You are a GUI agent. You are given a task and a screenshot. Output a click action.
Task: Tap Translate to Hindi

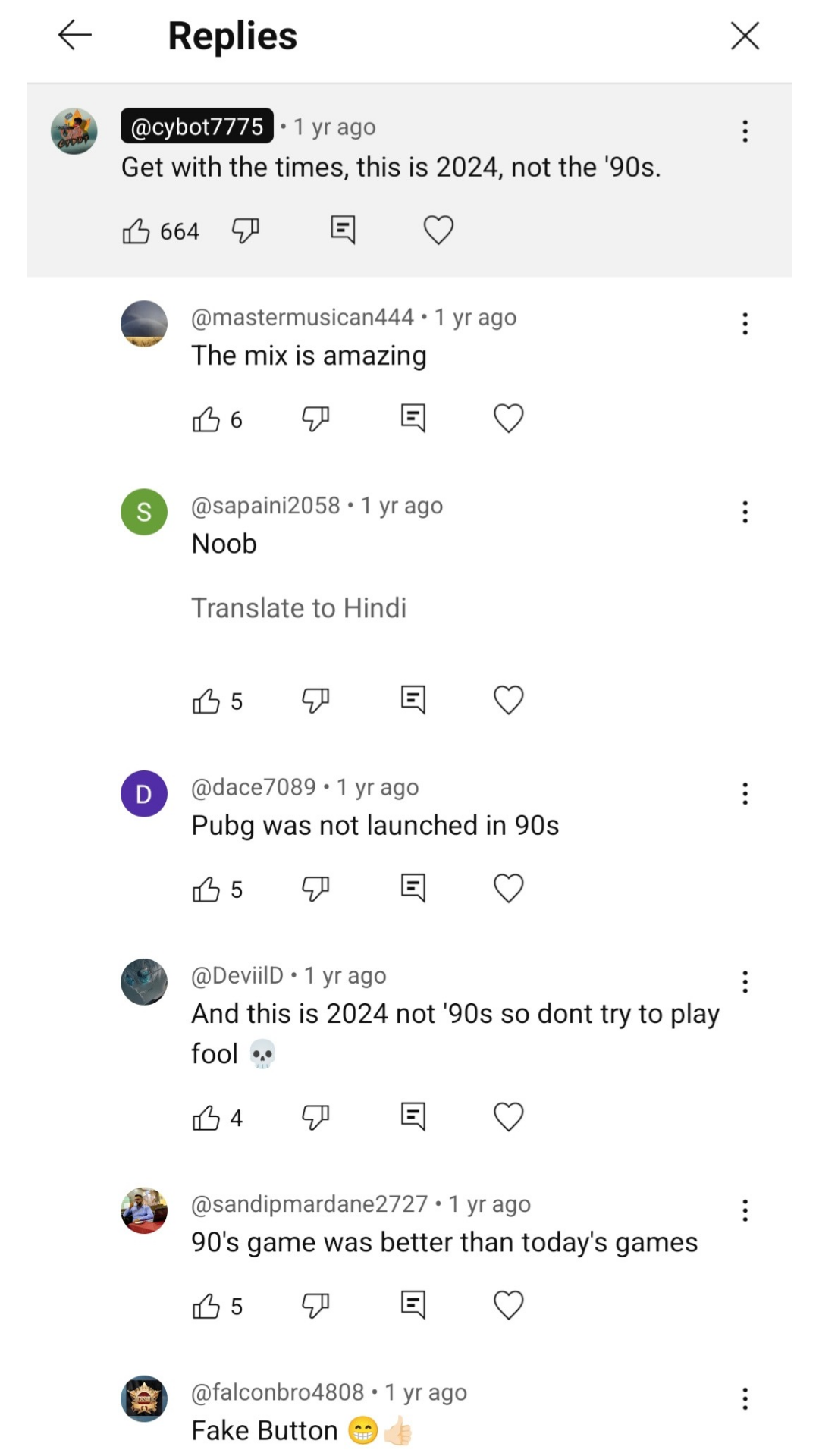(299, 607)
